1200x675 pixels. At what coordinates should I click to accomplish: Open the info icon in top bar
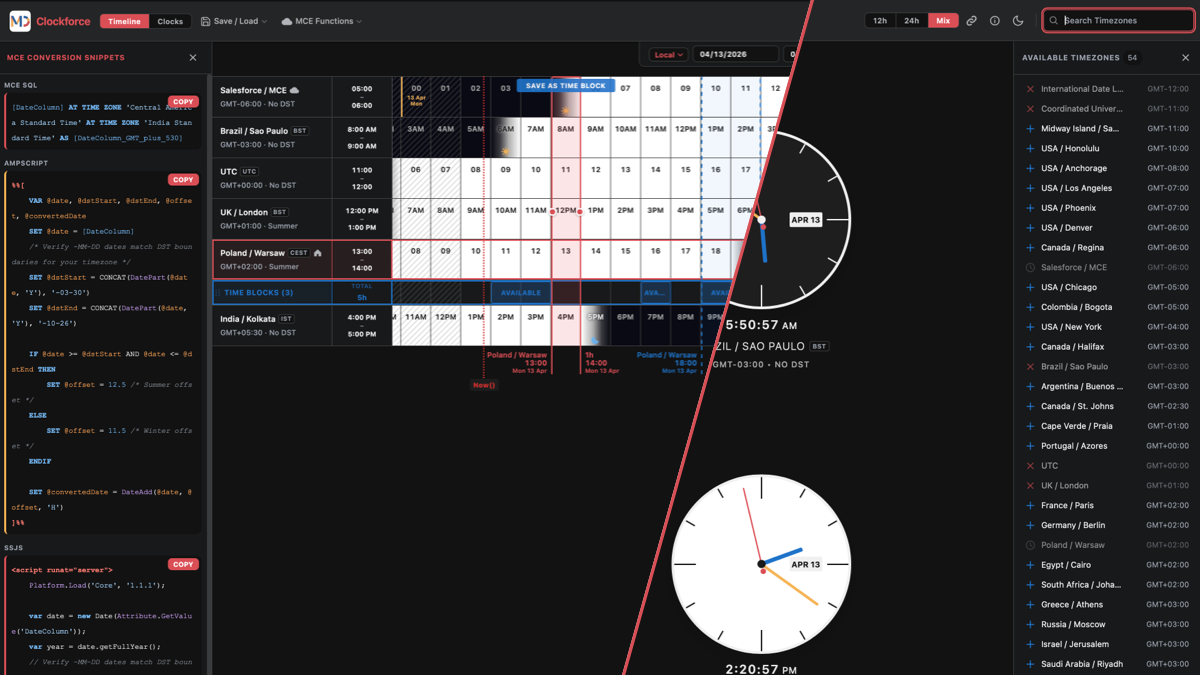[x=995, y=21]
